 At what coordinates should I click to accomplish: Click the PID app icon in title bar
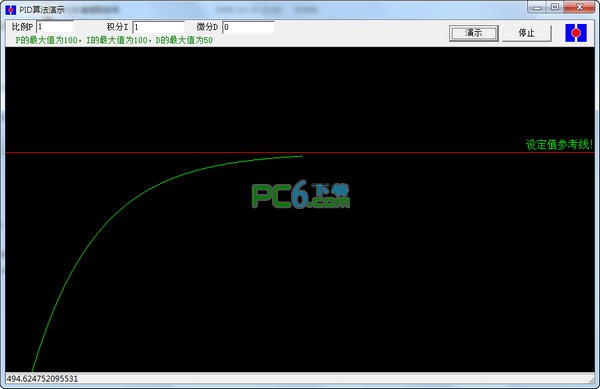tap(11, 10)
